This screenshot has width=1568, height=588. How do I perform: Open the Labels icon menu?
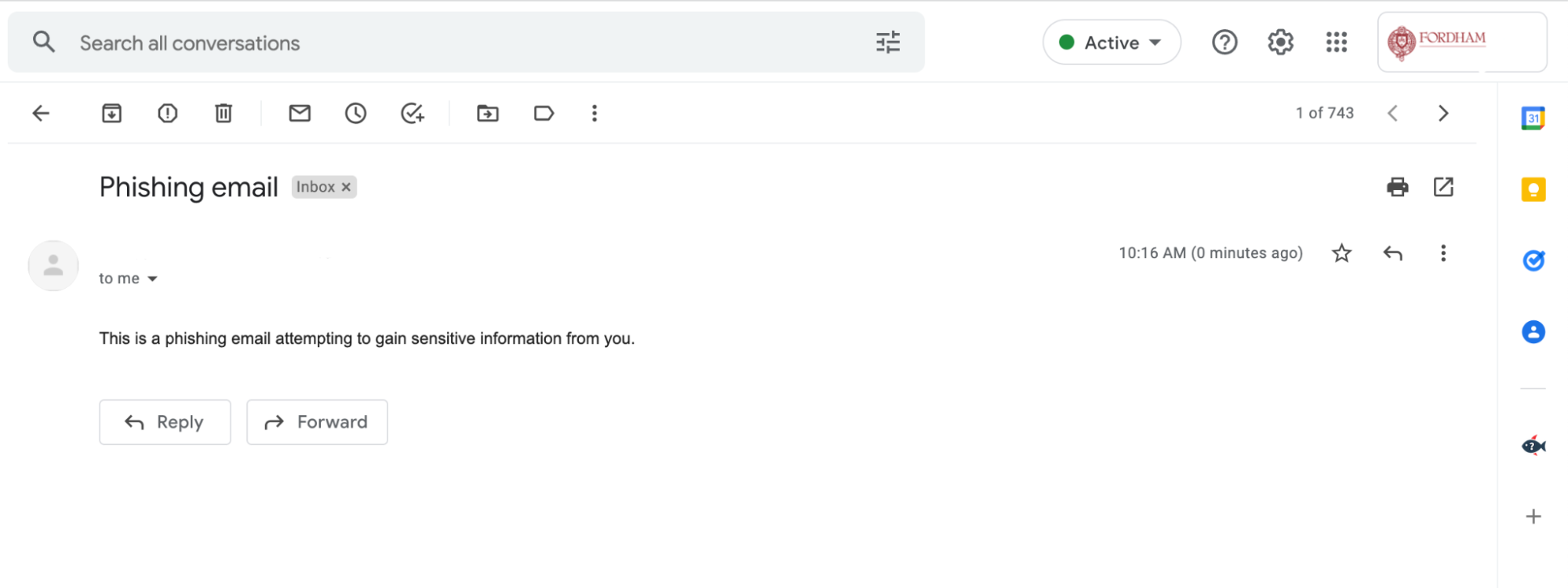[544, 113]
